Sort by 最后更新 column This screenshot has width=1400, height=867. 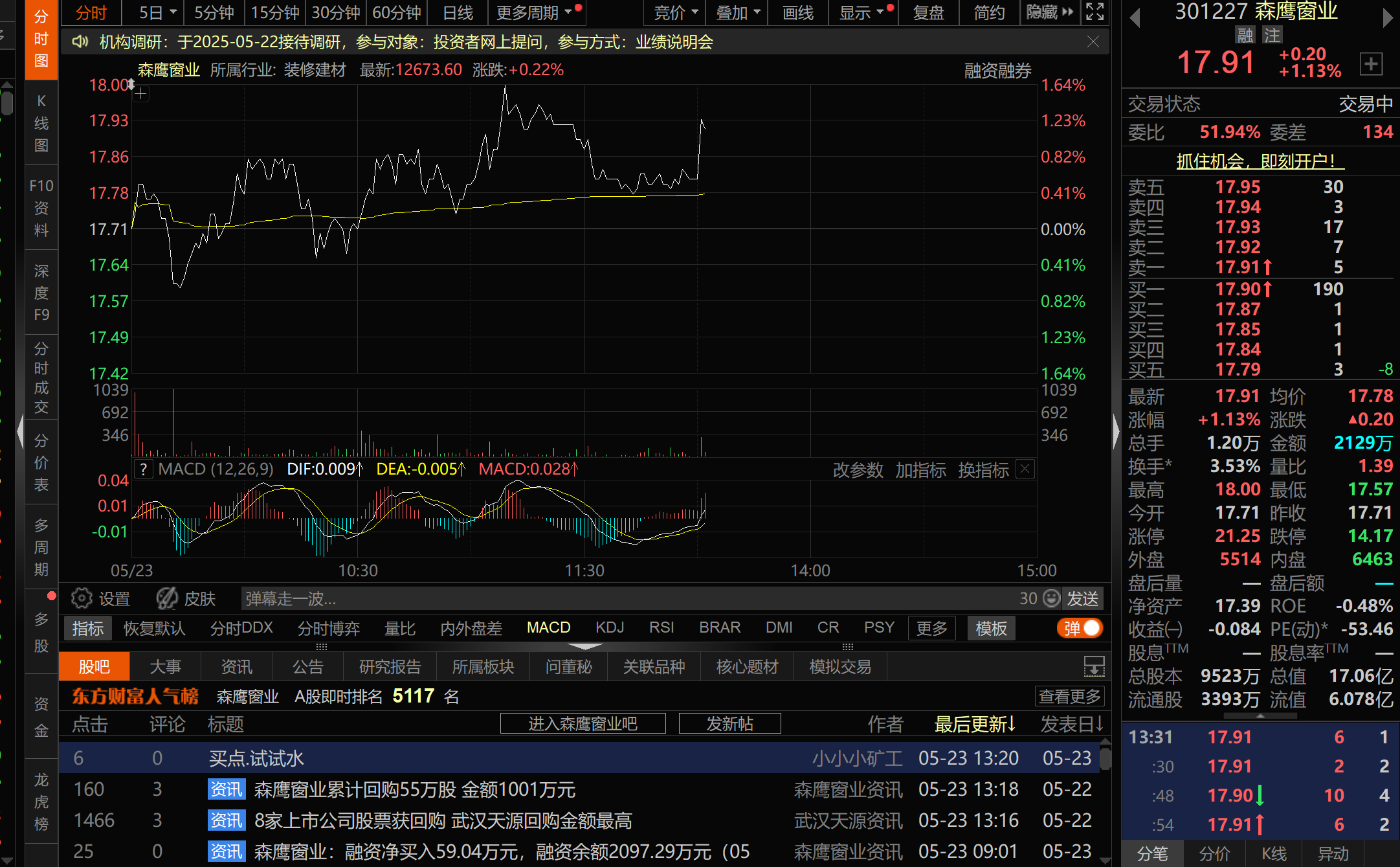click(x=975, y=724)
